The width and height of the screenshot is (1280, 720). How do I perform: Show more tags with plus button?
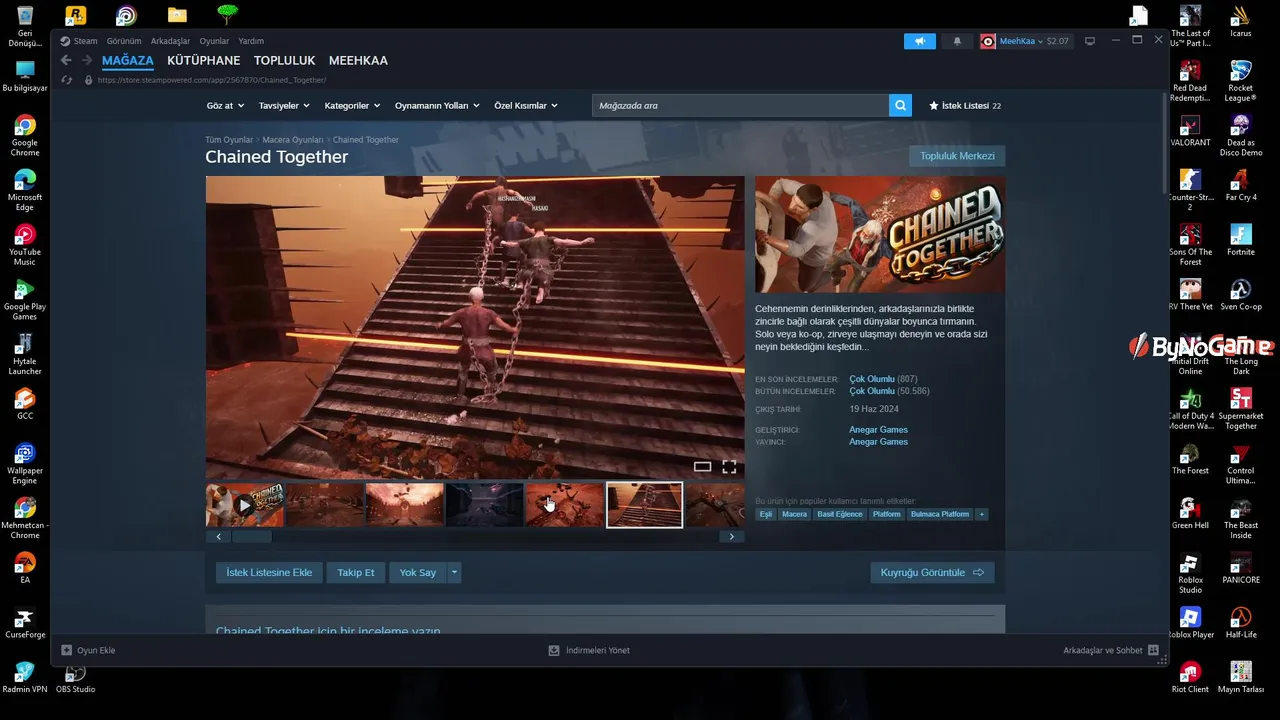(982, 514)
